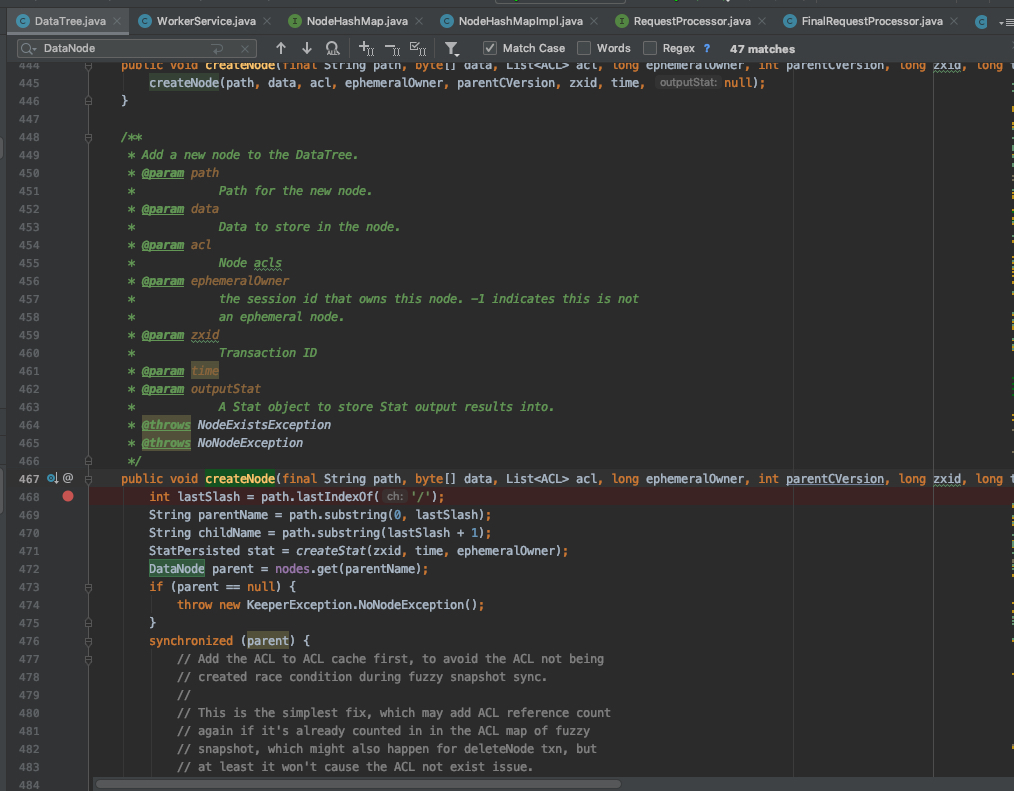Clear the DataNode search text
The height and width of the screenshot is (791, 1014).
(244, 49)
